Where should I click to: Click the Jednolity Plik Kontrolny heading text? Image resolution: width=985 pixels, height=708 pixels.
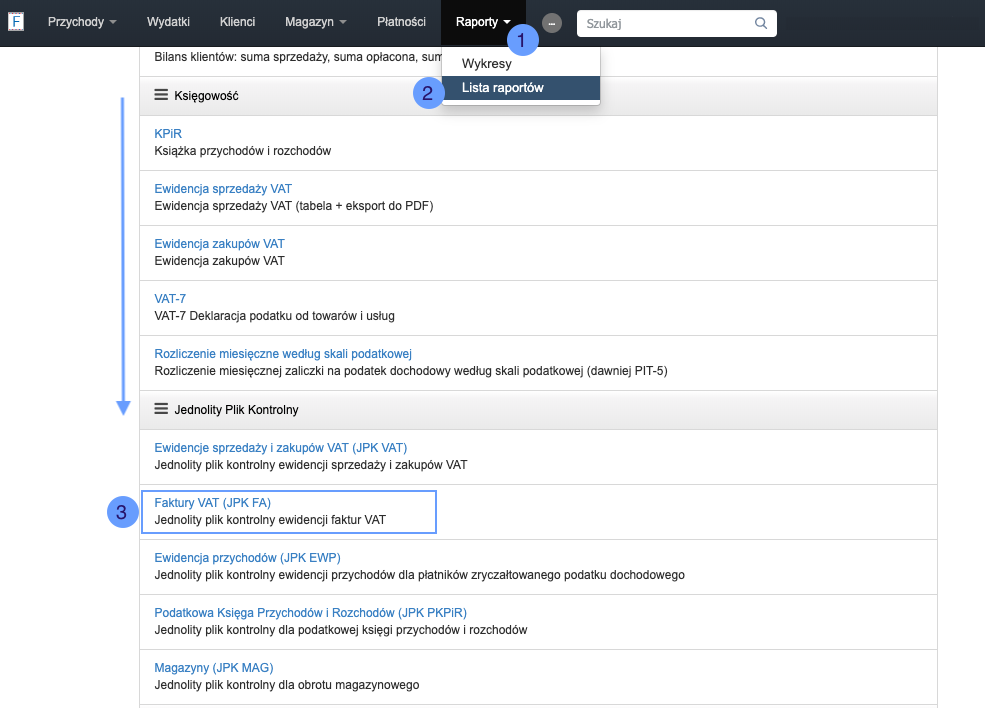point(236,410)
